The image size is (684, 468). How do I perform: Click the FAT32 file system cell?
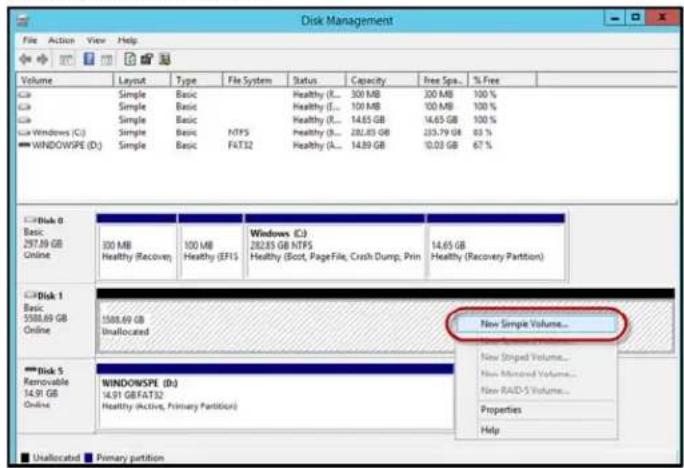click(x=240, y=145)
